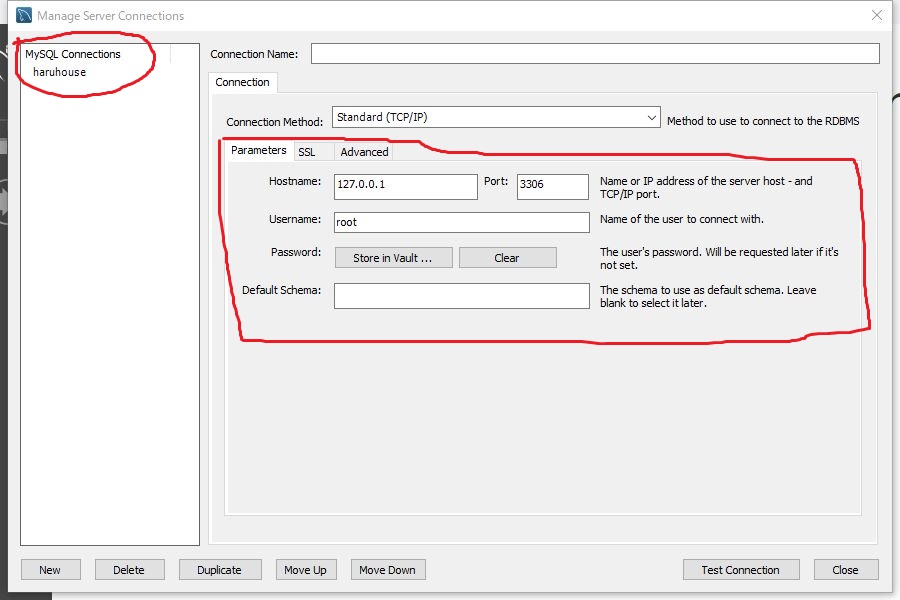Click the Test Connection button
Viewport: 900px width, 600px height.
tap(740, 570)
